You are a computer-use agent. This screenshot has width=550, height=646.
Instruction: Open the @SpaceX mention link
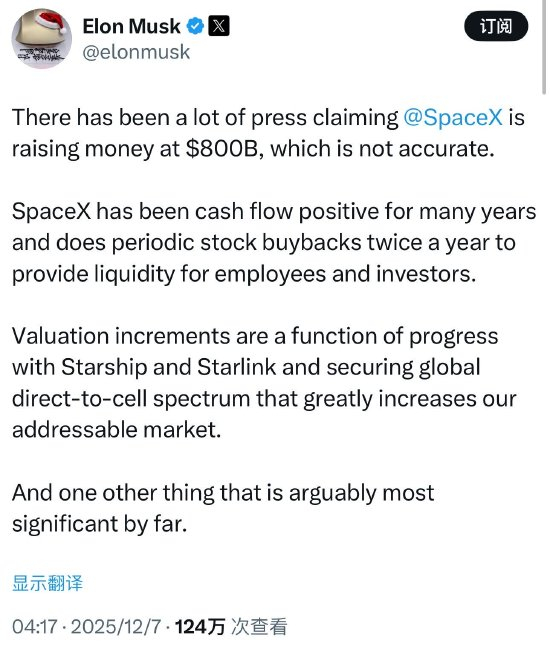coord(453,117)
